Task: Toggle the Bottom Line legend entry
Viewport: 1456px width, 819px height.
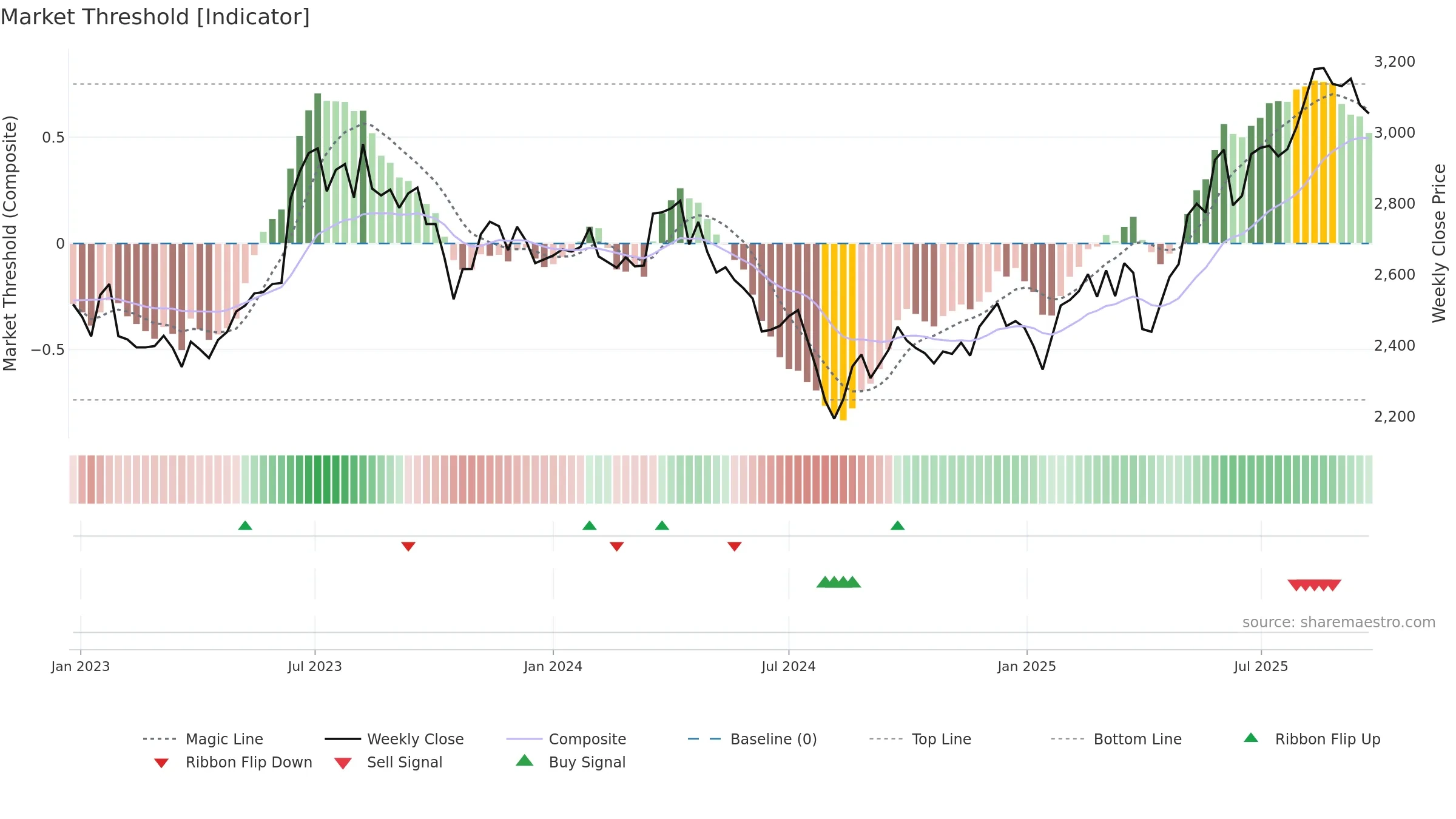Action: click(x=1116, y=739)
